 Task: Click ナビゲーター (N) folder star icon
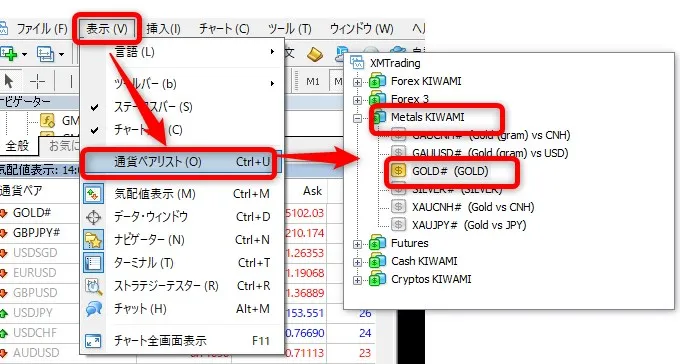(x=93, y=240)
